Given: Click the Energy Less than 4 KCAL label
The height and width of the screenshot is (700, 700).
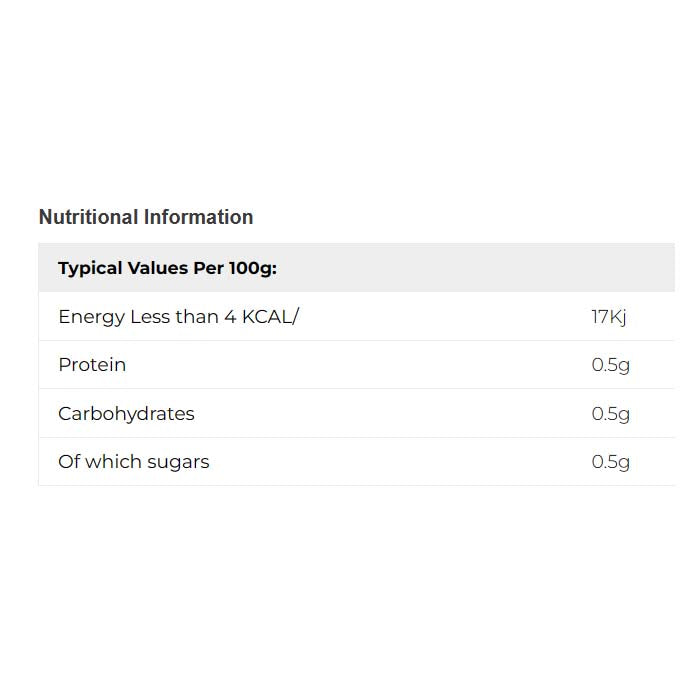Looking at the screenshot, I should coord(178,317).
